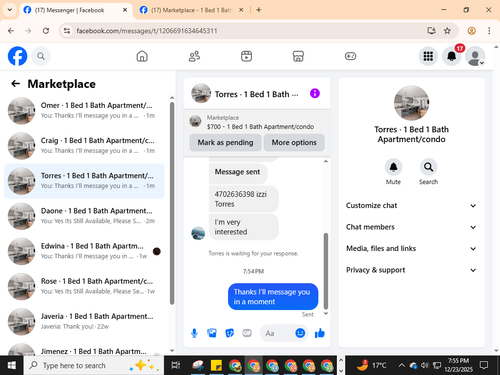Screen dimensions: 500x375
Task: Click the More options button
Action: point(294,143)
